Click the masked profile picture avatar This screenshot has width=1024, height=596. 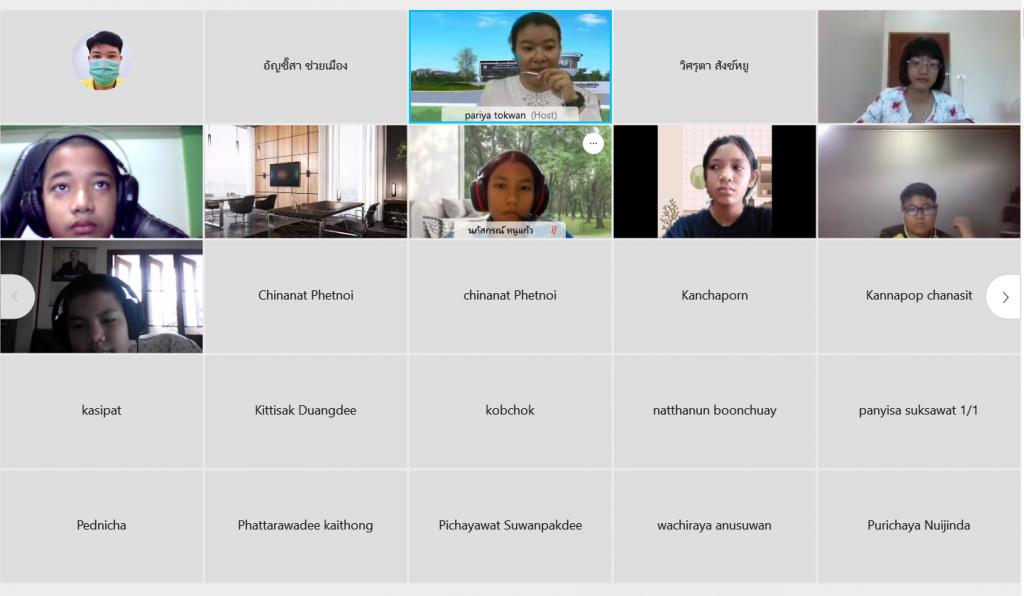coord(102,60)
